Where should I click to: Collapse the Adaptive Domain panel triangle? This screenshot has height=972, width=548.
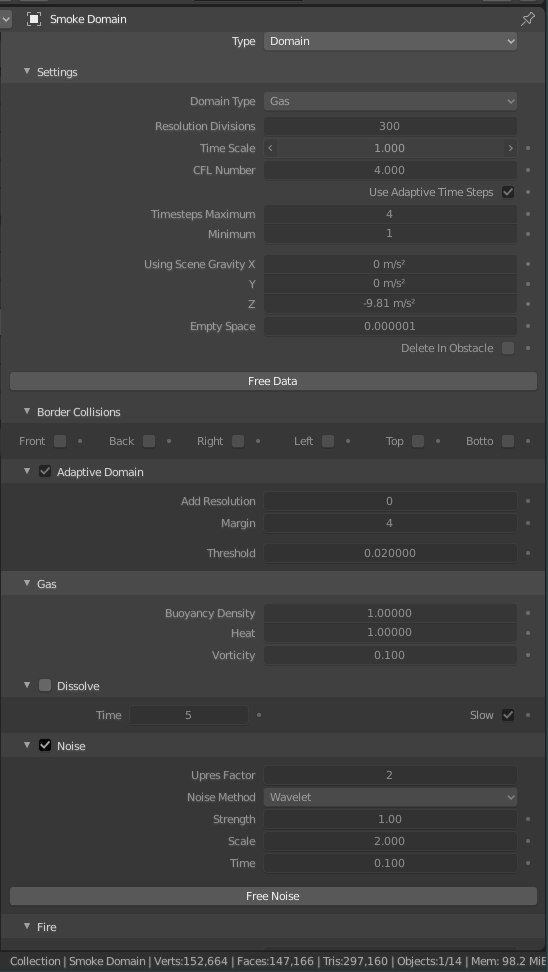[x=27, y=471]
